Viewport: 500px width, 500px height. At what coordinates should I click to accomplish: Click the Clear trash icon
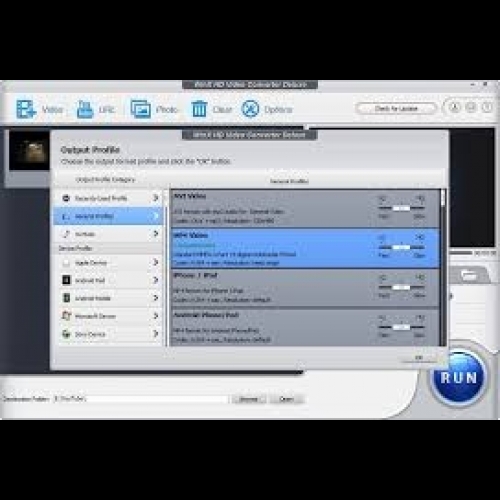pyautogui.click(x=199, y=109)
